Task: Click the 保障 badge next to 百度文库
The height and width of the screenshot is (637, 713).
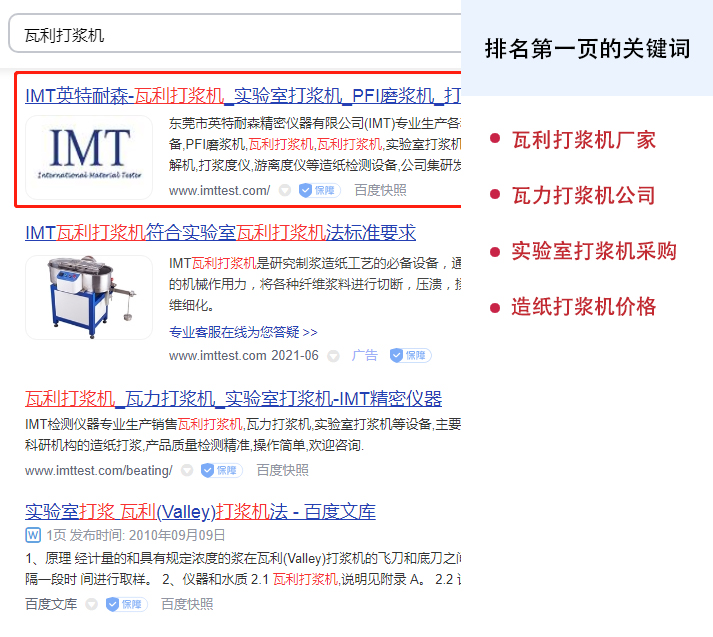Action: pyautogui.click(x=126, y=604)
